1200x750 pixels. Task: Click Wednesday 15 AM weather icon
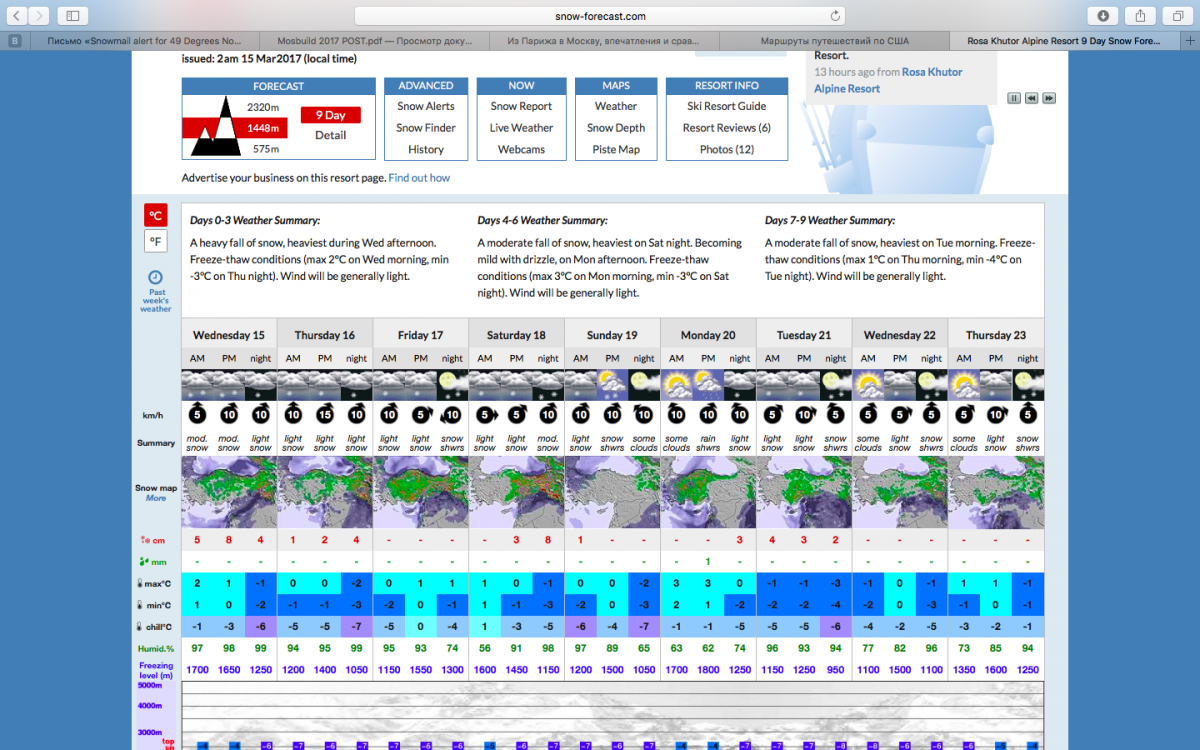[197, 385]
